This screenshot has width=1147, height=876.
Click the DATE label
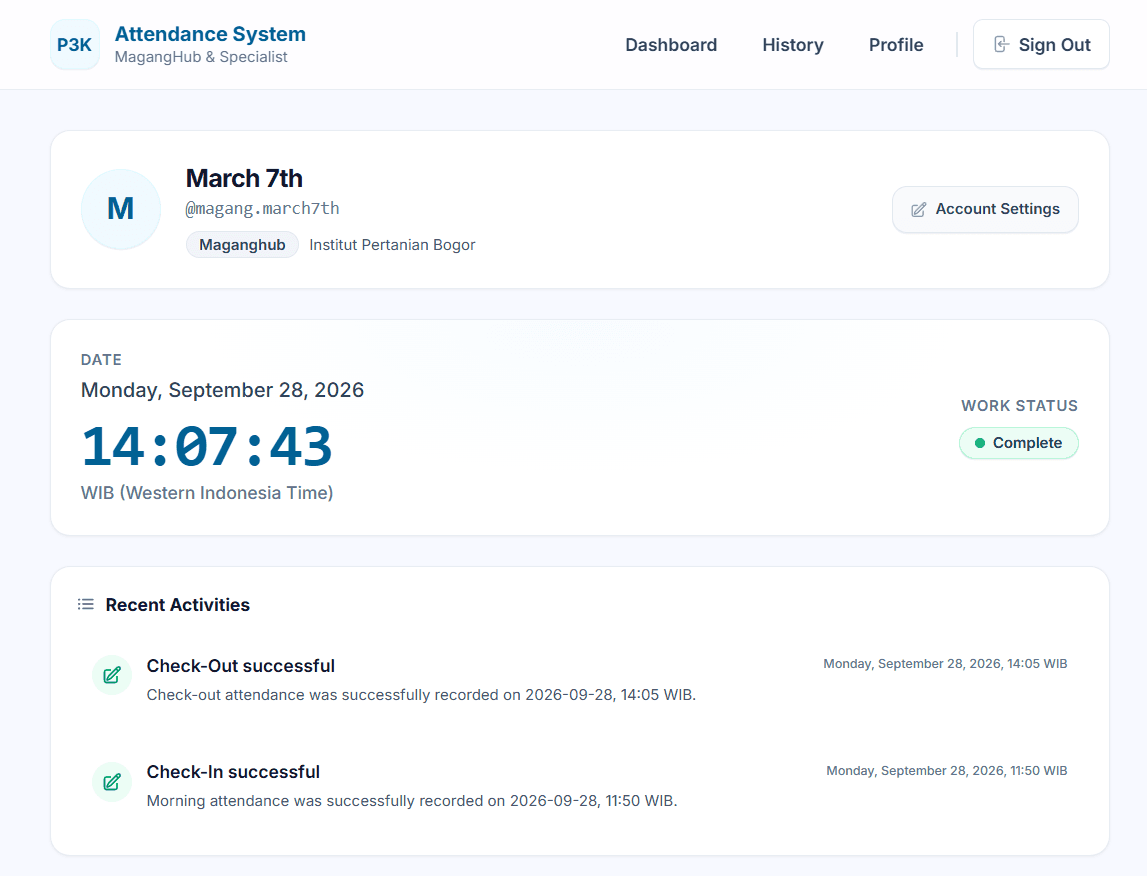101,360
